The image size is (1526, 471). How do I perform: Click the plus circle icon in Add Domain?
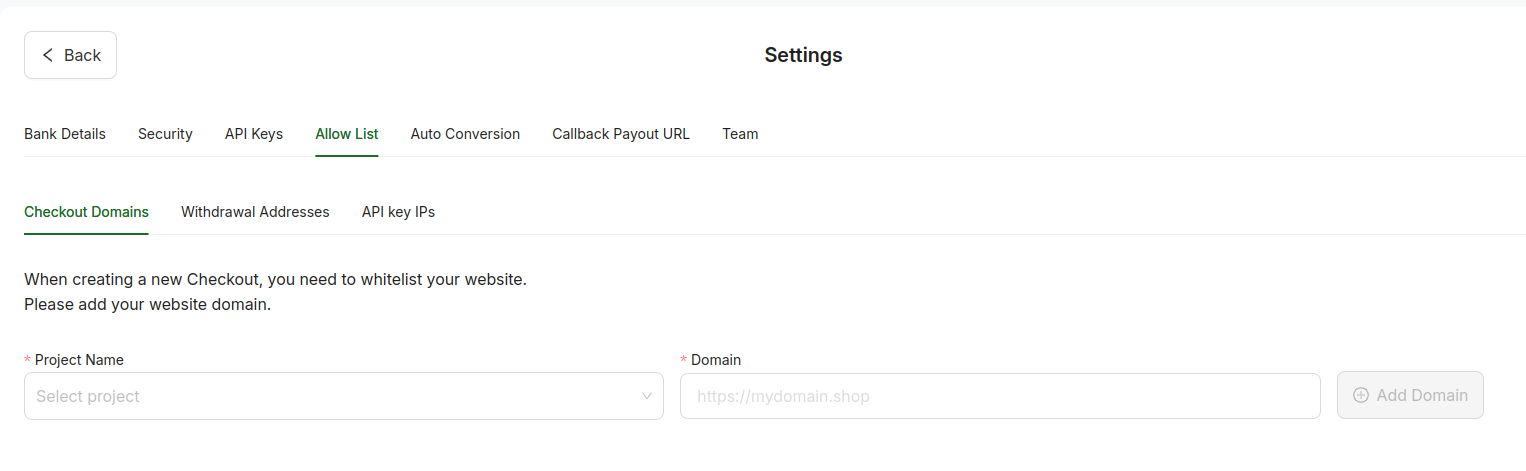(1360, 395)
